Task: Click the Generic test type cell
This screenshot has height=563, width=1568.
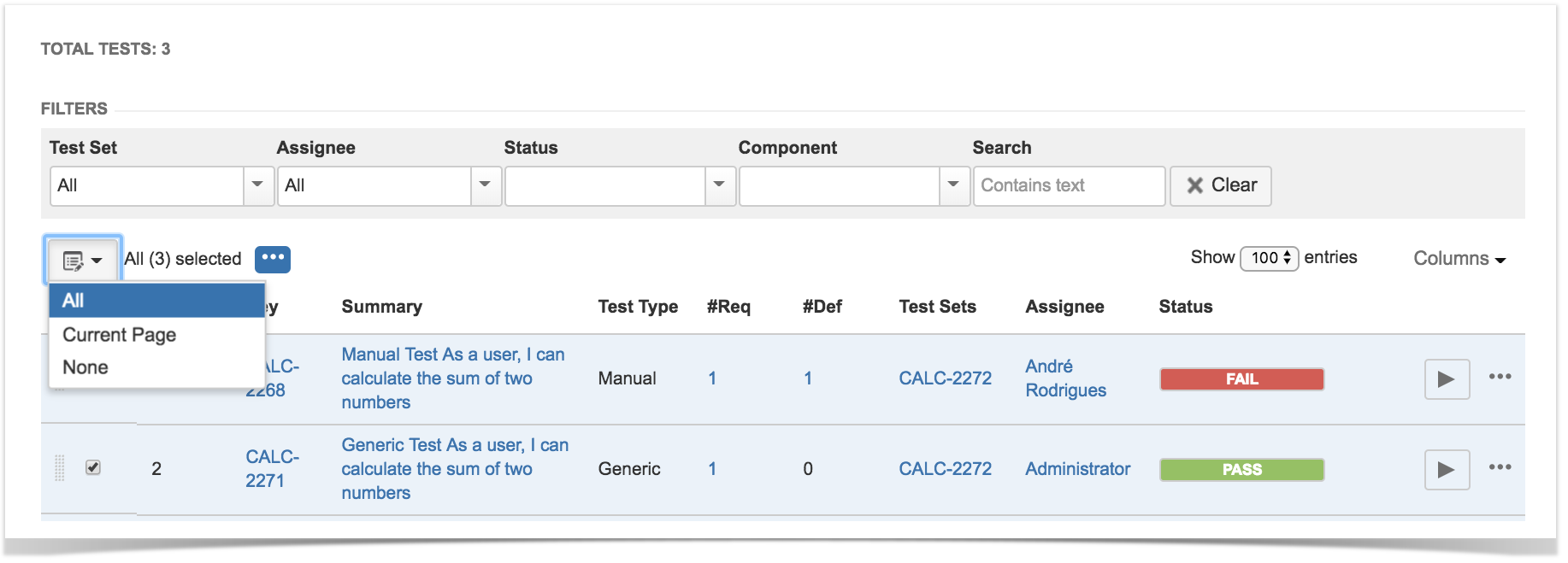Action: point(629,469)
